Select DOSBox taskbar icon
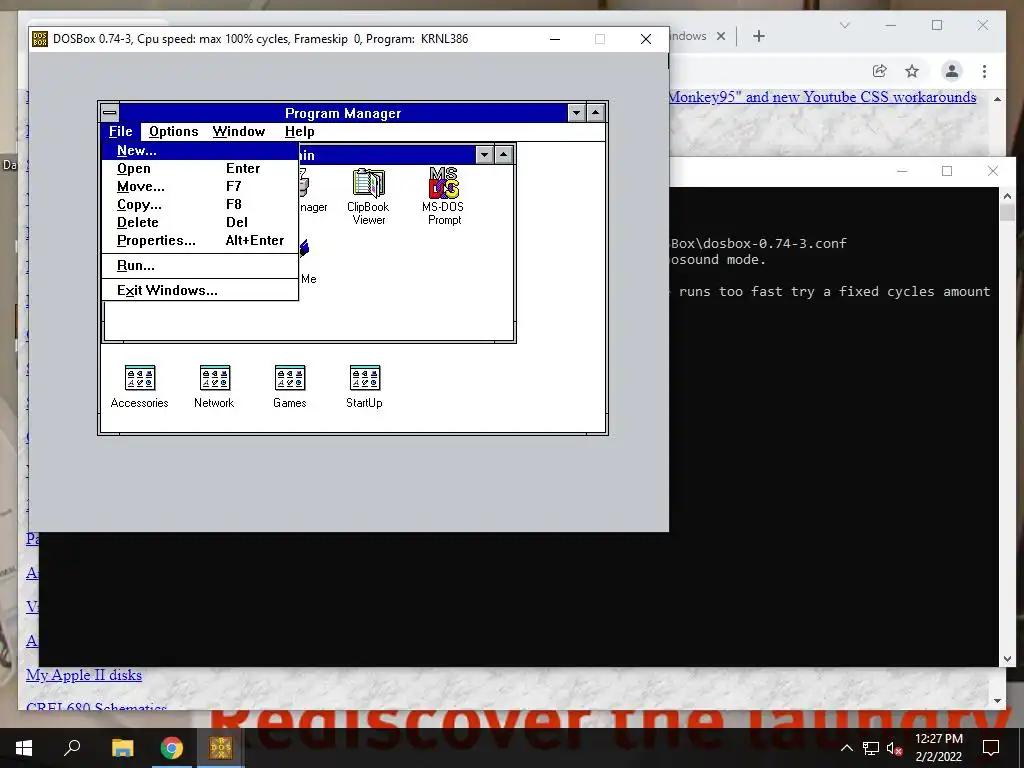This screenshot has width=1024, height=768. 221,748
